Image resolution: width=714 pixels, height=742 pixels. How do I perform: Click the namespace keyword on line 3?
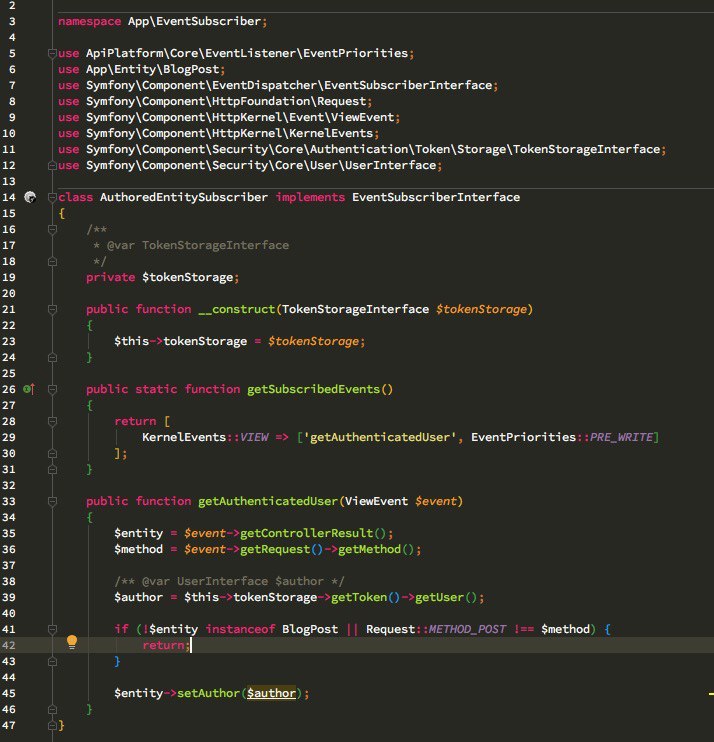click(89, 22)
